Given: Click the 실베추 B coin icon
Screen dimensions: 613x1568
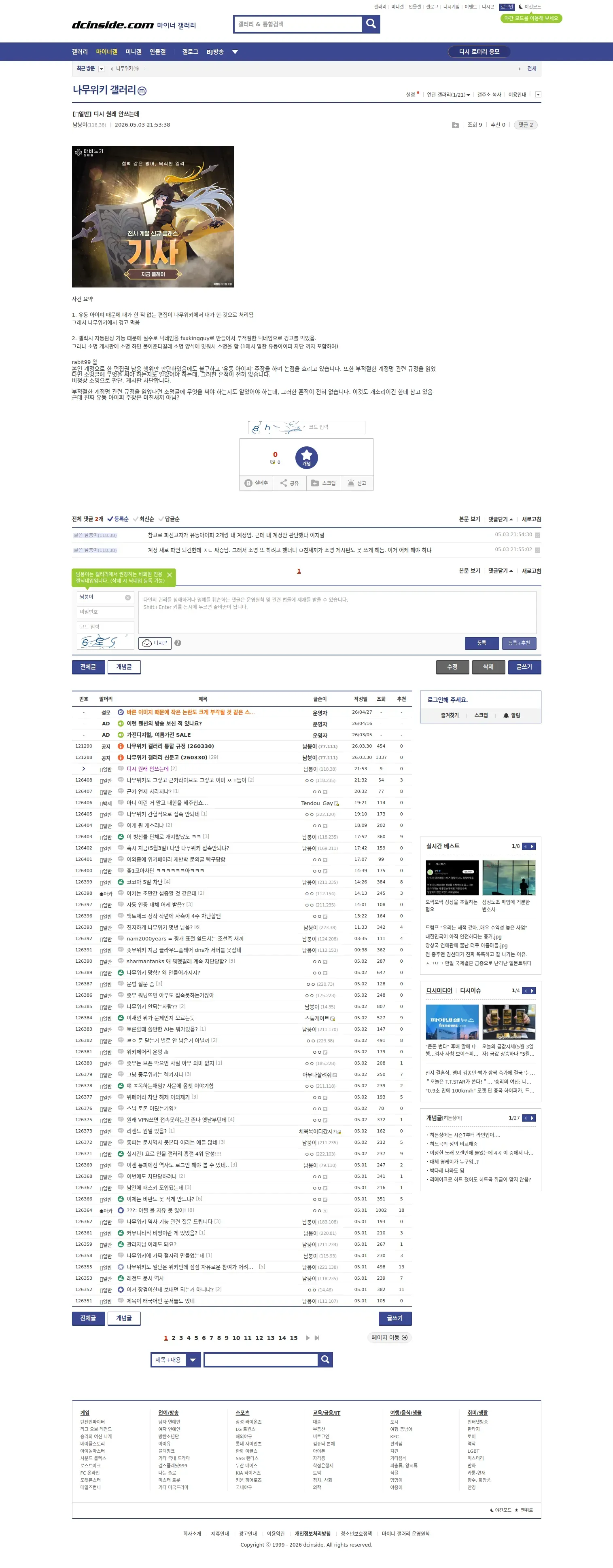Looking at the screenshot, I should 248,483.
